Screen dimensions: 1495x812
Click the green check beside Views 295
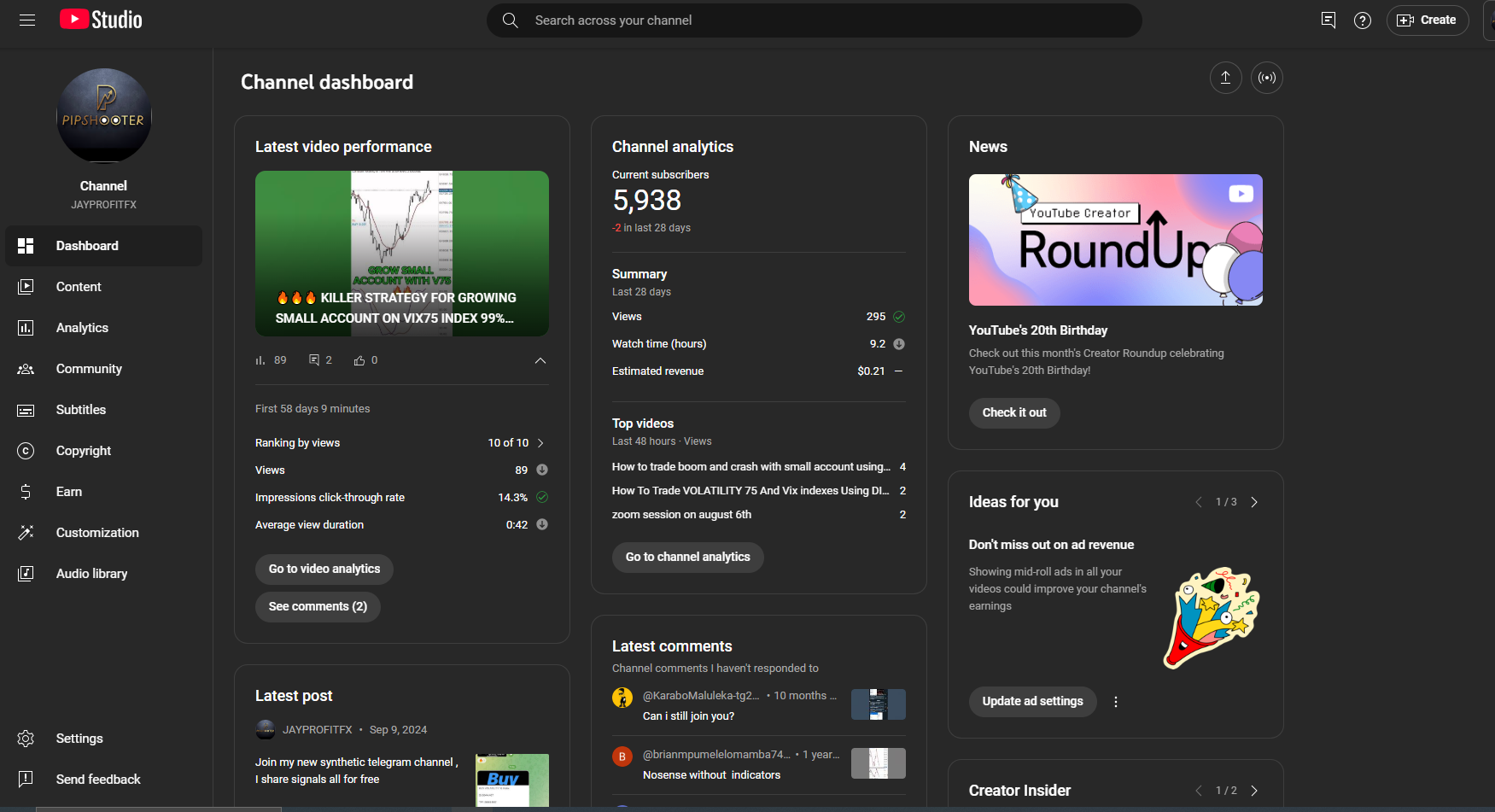(x=899, y=317)
